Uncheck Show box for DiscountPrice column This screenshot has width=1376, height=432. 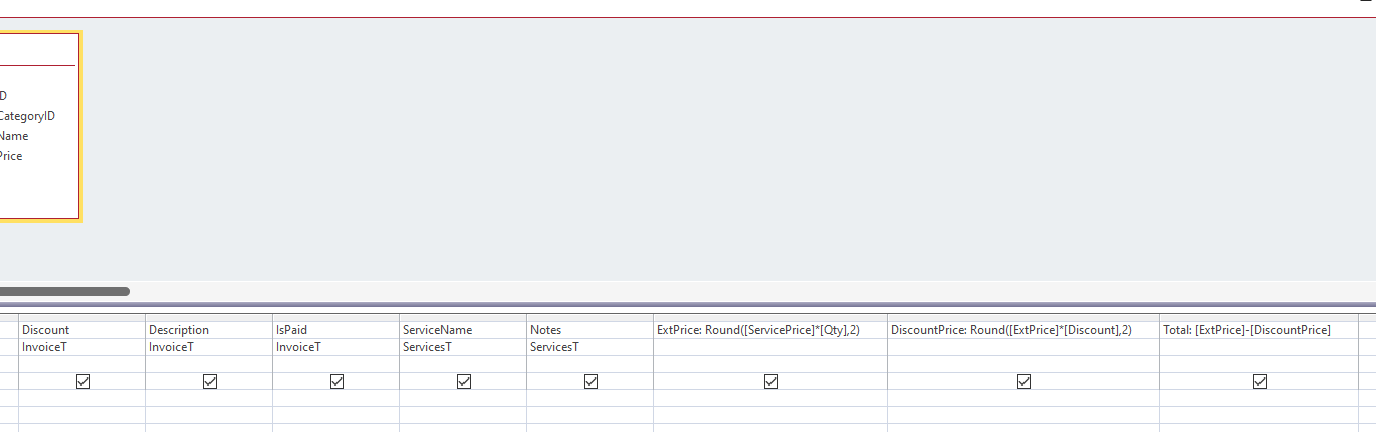point(1024,381)
